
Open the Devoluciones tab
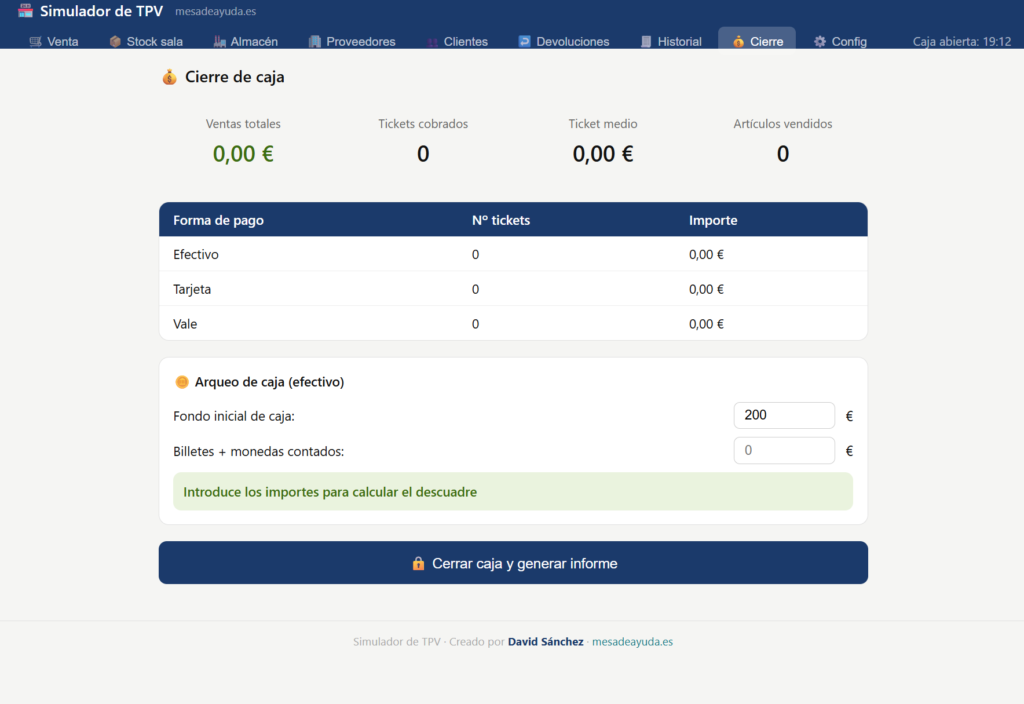click(564, 41)
